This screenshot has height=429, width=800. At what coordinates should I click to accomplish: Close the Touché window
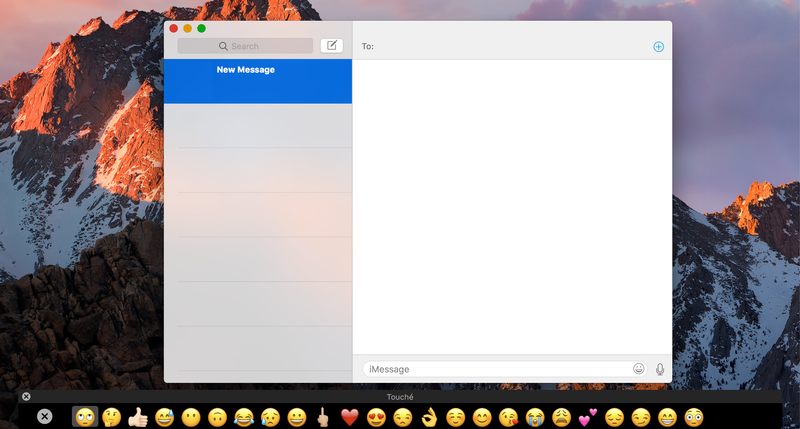(26, 396)
